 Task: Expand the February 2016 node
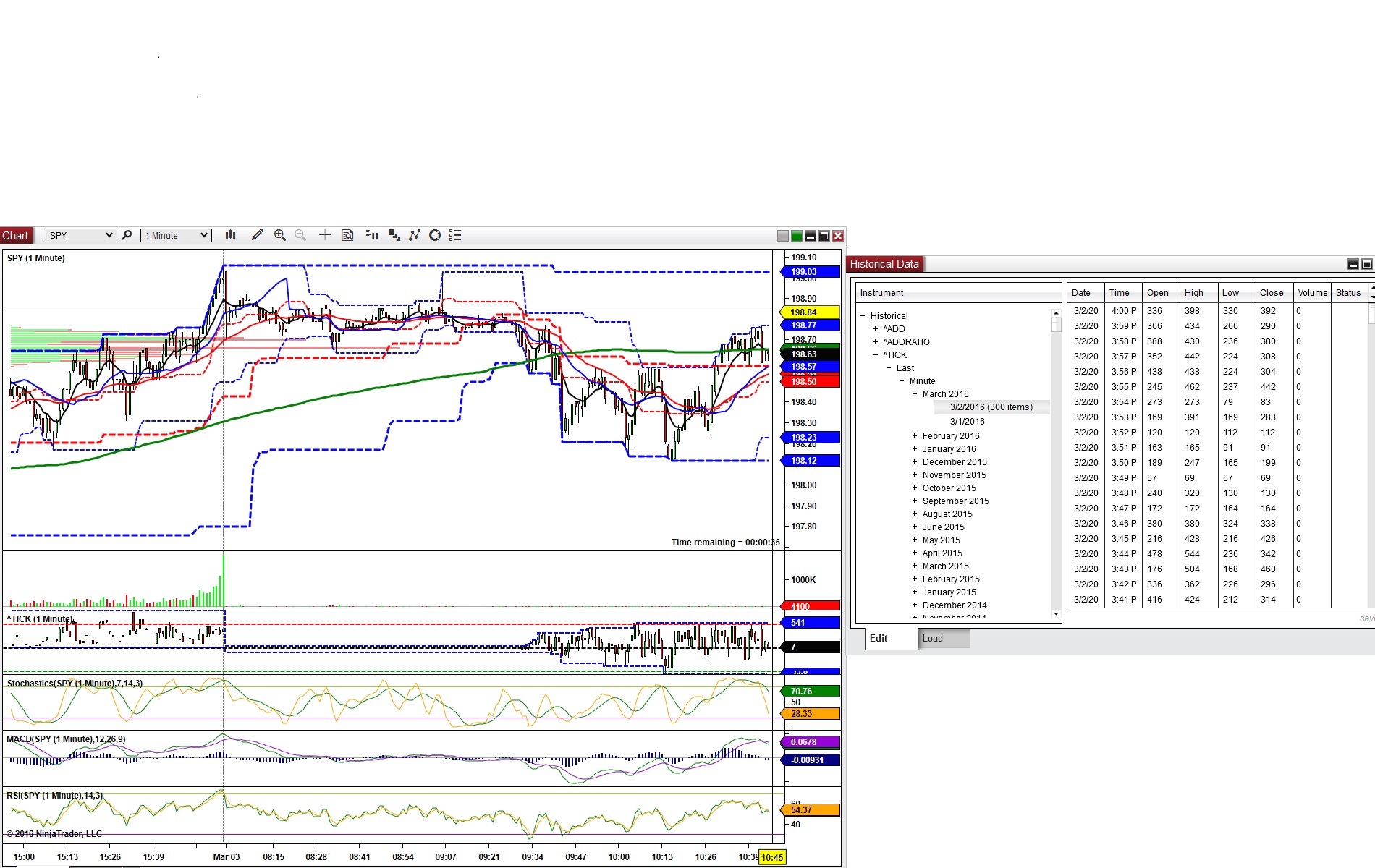[915, 436]
